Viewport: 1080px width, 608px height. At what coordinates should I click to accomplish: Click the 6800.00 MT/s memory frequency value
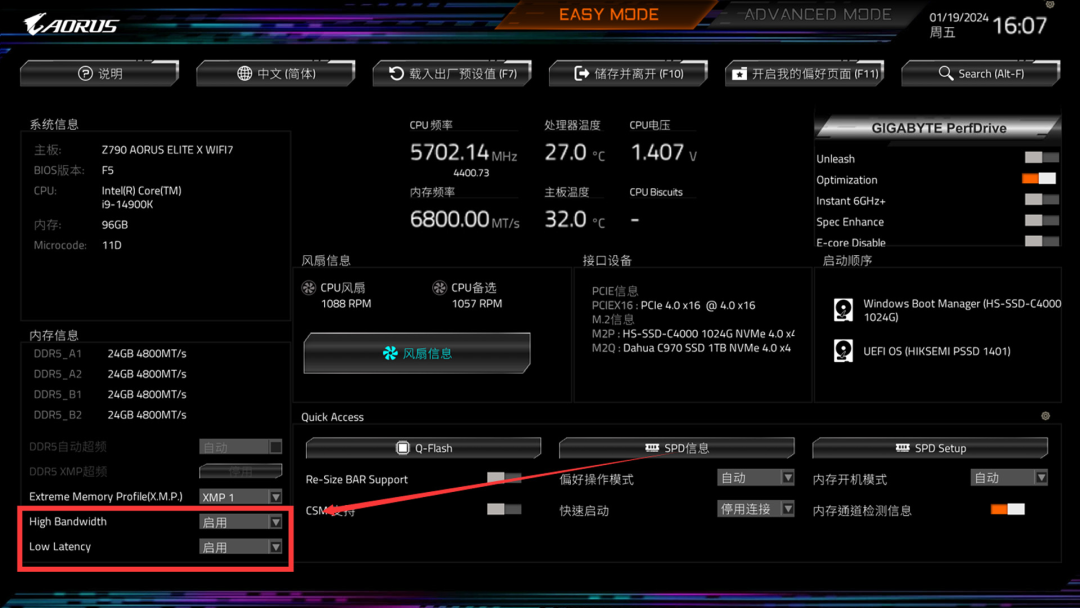(465, 220)
